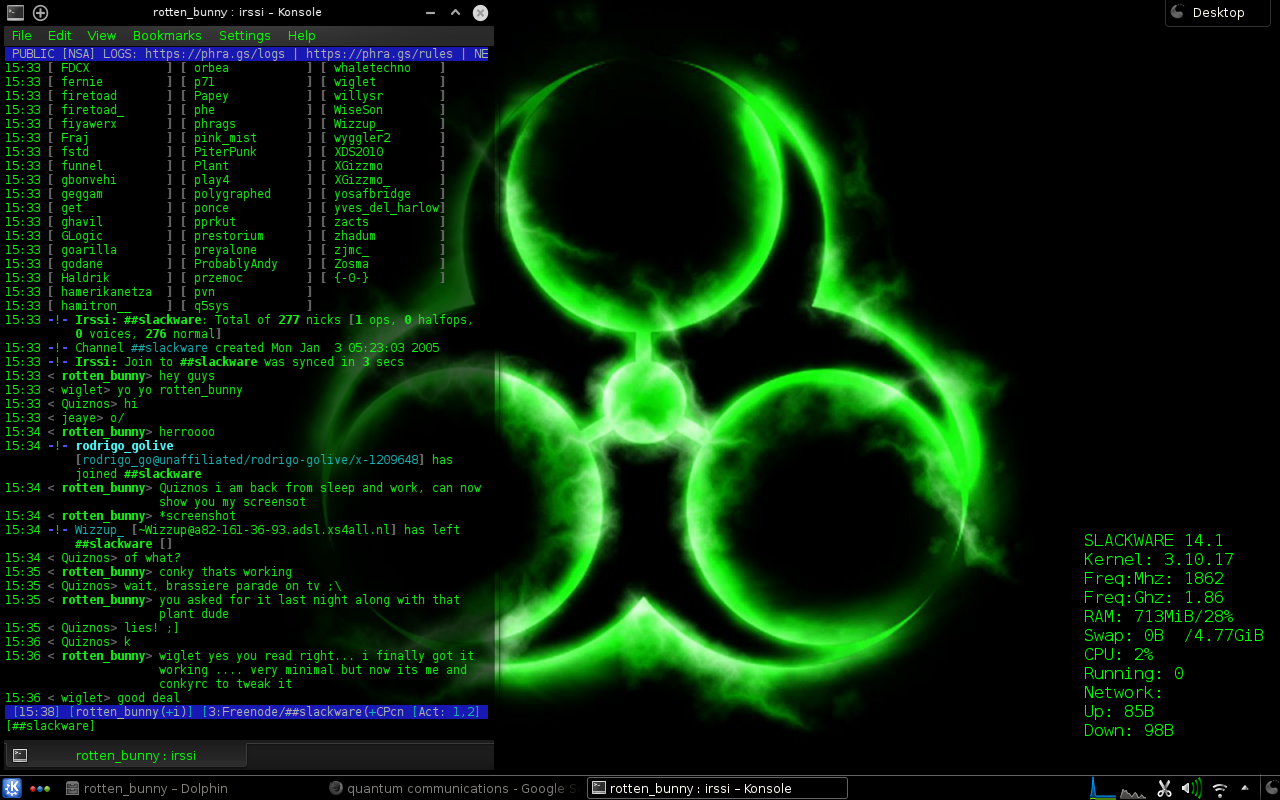Open the Bookmarks menu
The image size is (1280, 800).
pyautogui.click(x=167, y=35)
